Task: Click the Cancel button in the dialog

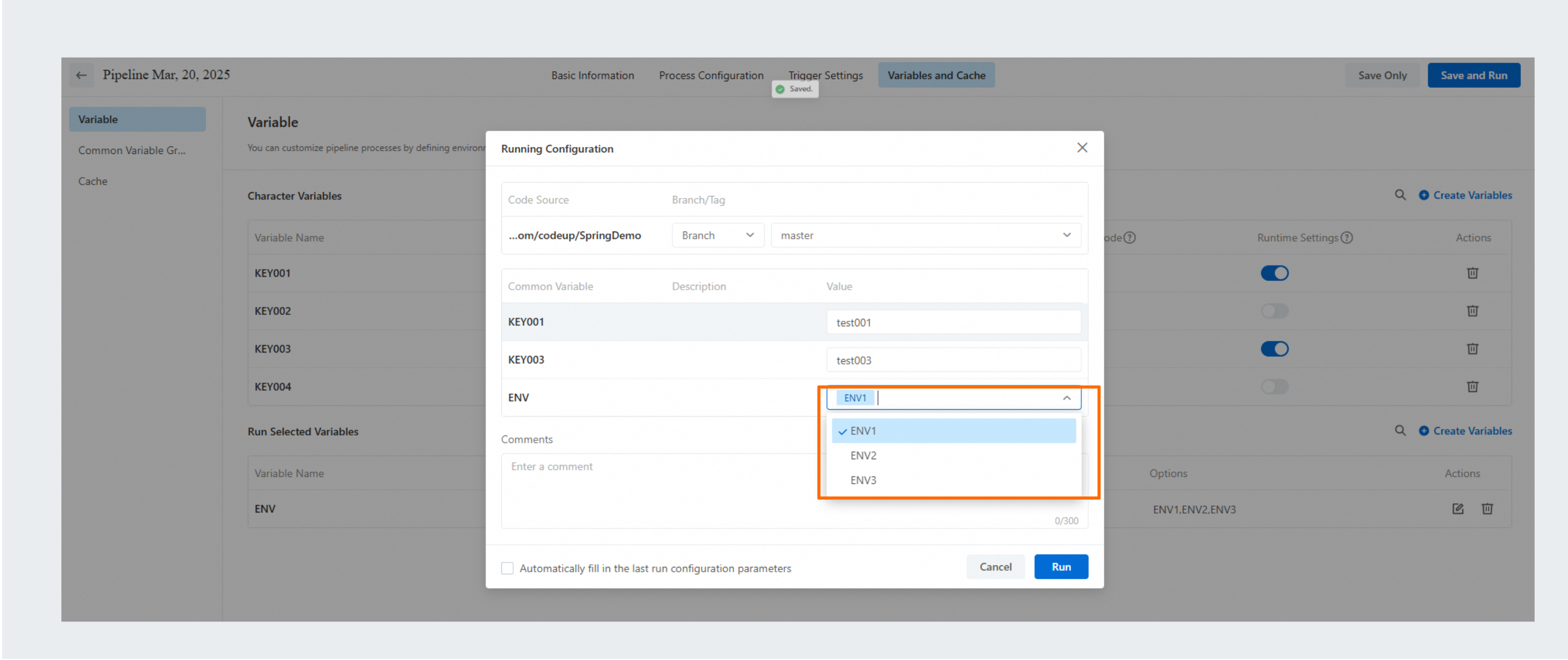Action: 995,567
